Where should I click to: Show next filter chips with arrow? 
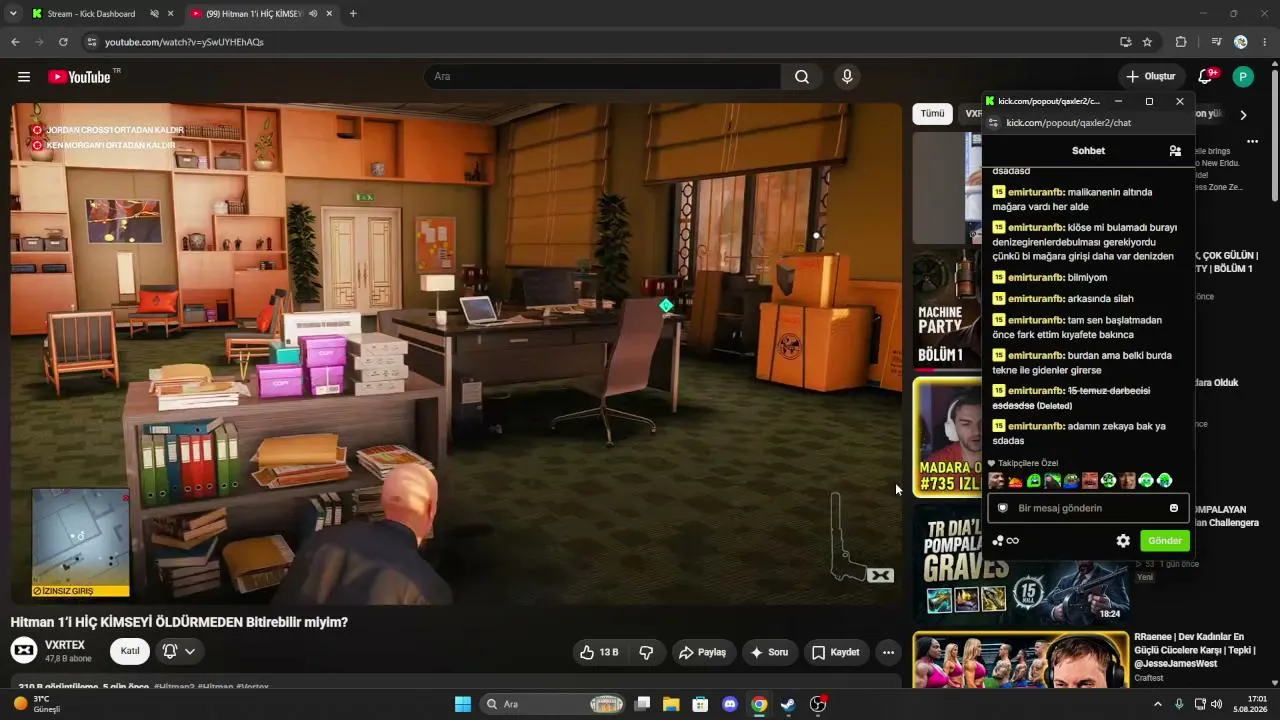pos(1243,115)
